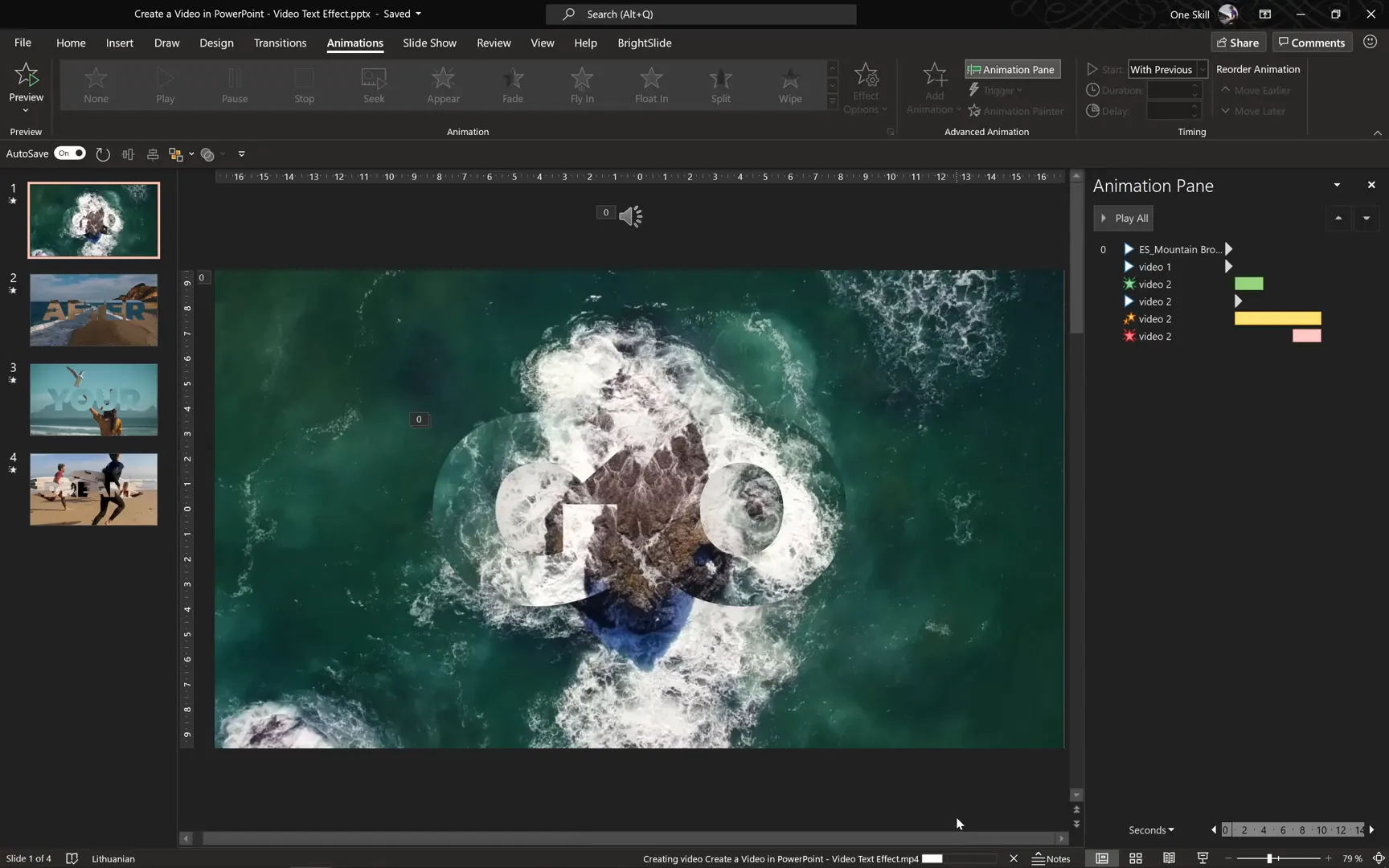Click Play All in Animation Pane

coord(1123,218)
